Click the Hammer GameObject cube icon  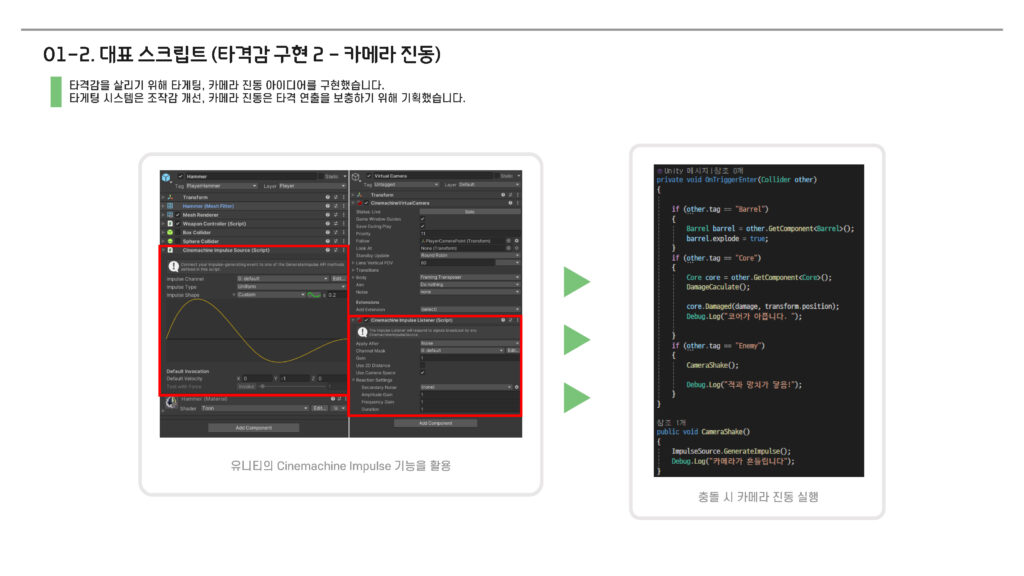[166, 177]
